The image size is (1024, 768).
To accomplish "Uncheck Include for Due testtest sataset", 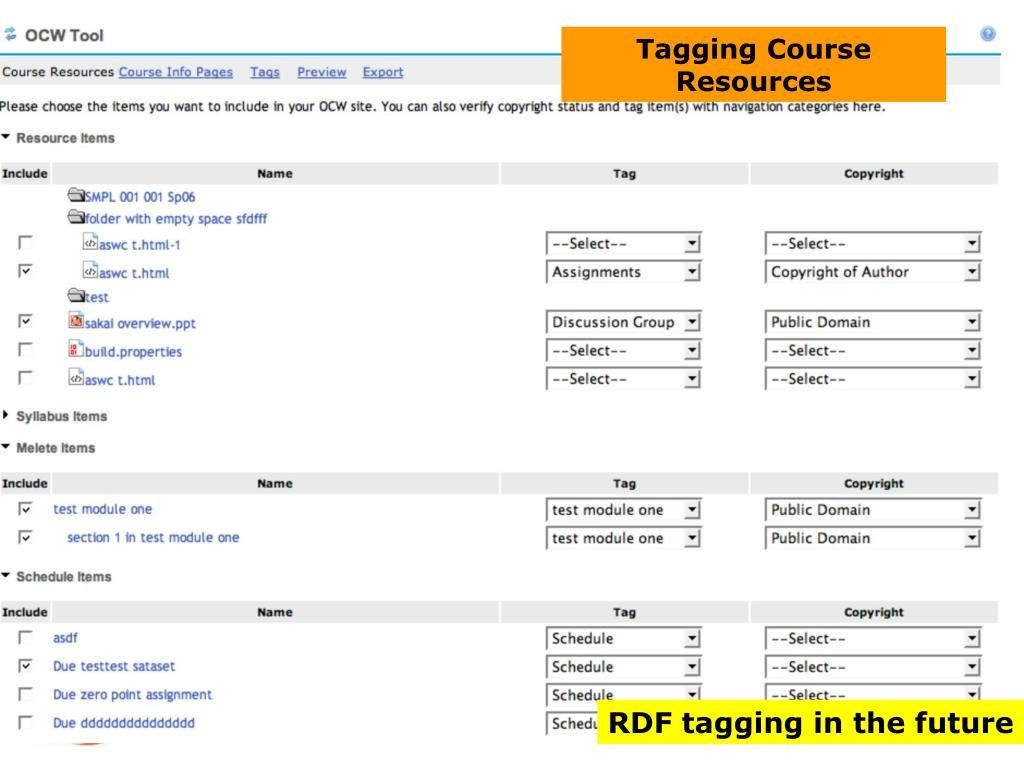I will pyautogui.click(x=25, y=666).
